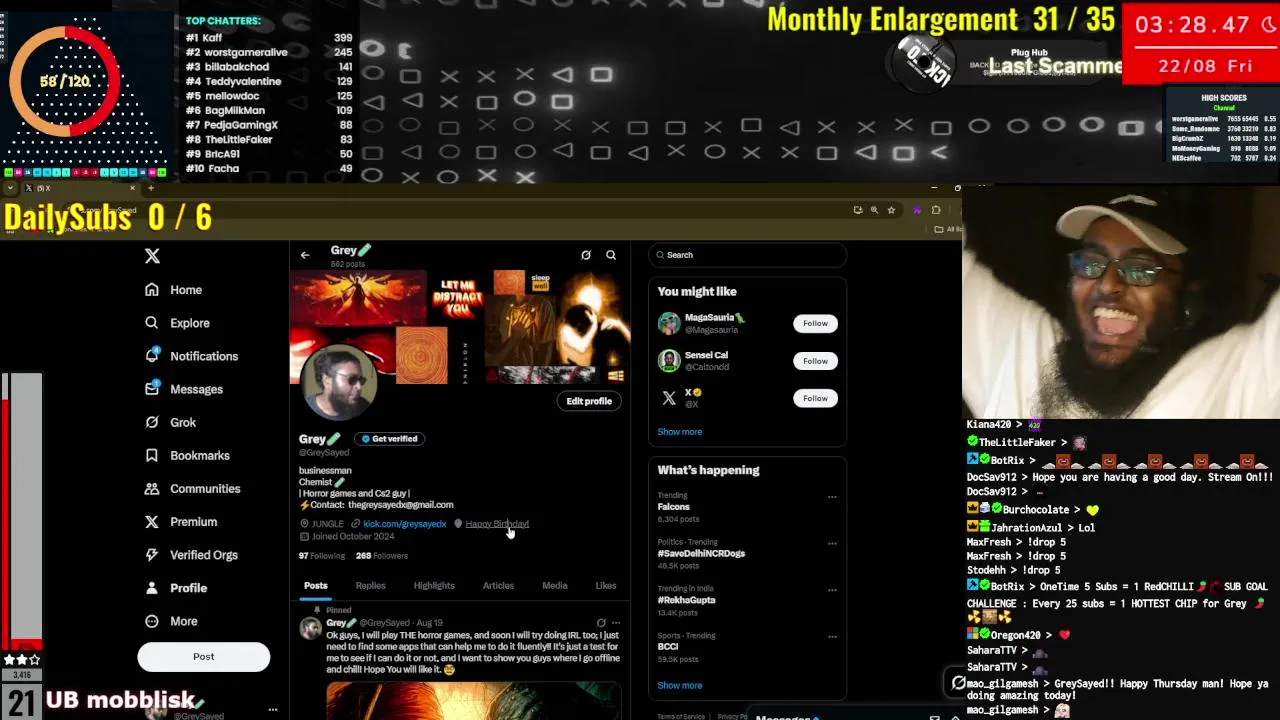
Task: Open the X account avatar
Action: point(669,398)
